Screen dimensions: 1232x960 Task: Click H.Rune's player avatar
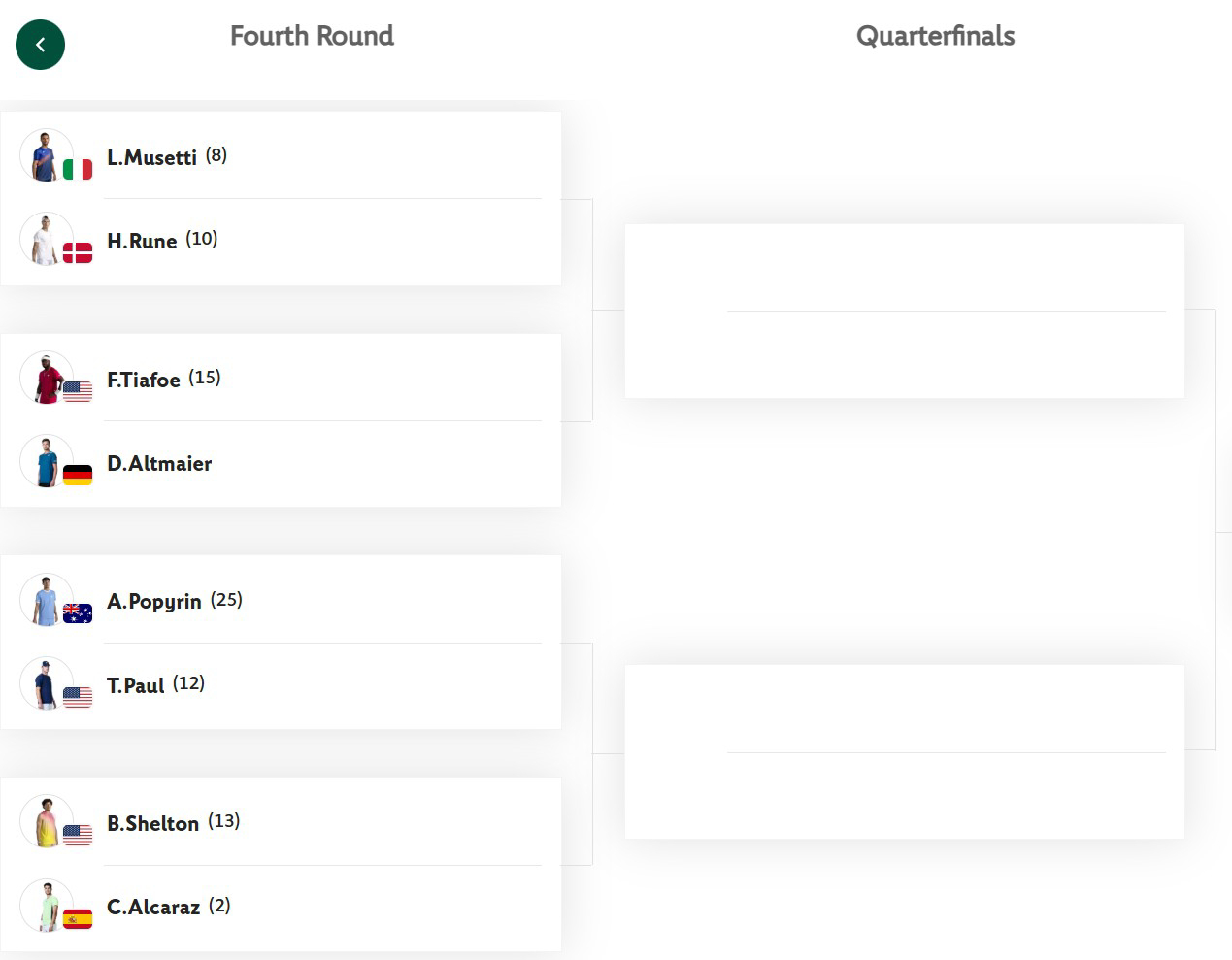[46, 239]
